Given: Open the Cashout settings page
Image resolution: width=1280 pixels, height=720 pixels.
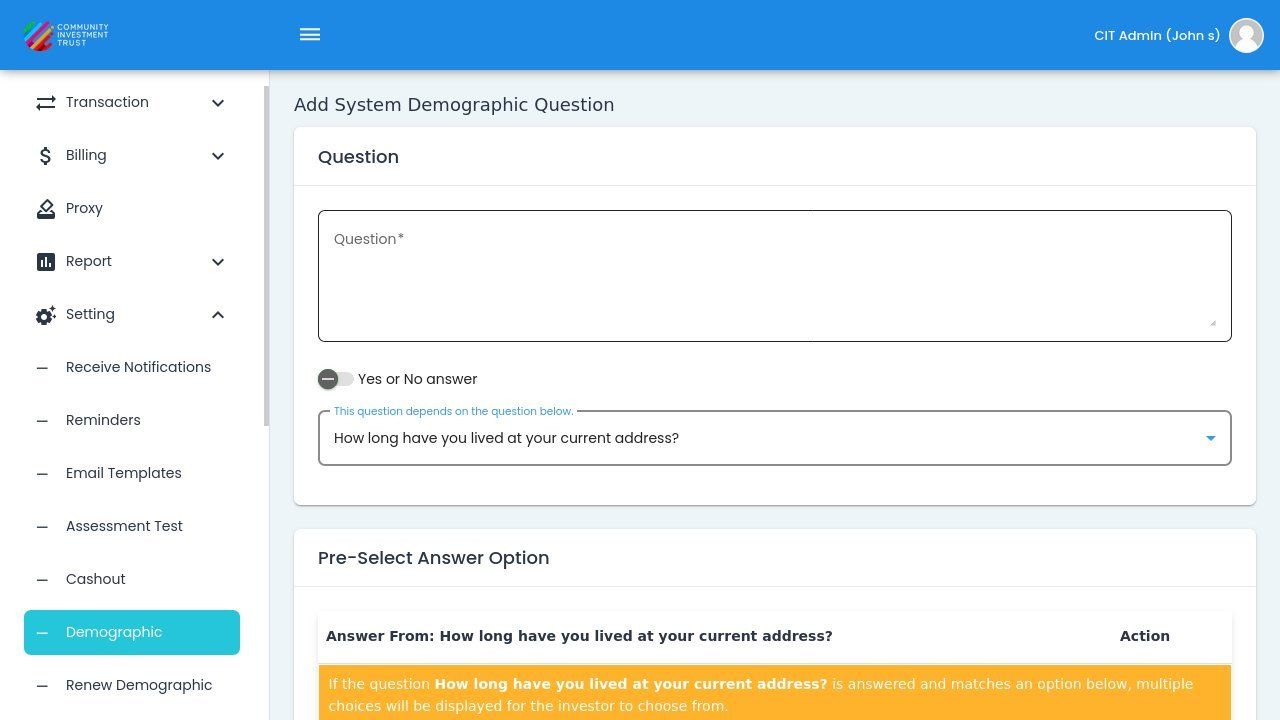Looking at the screenshot, I should (x=96, y=579).
